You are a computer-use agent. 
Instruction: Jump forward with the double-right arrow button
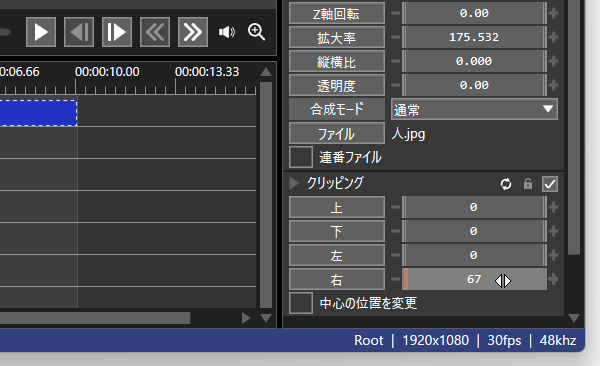[x=193, y=32]
